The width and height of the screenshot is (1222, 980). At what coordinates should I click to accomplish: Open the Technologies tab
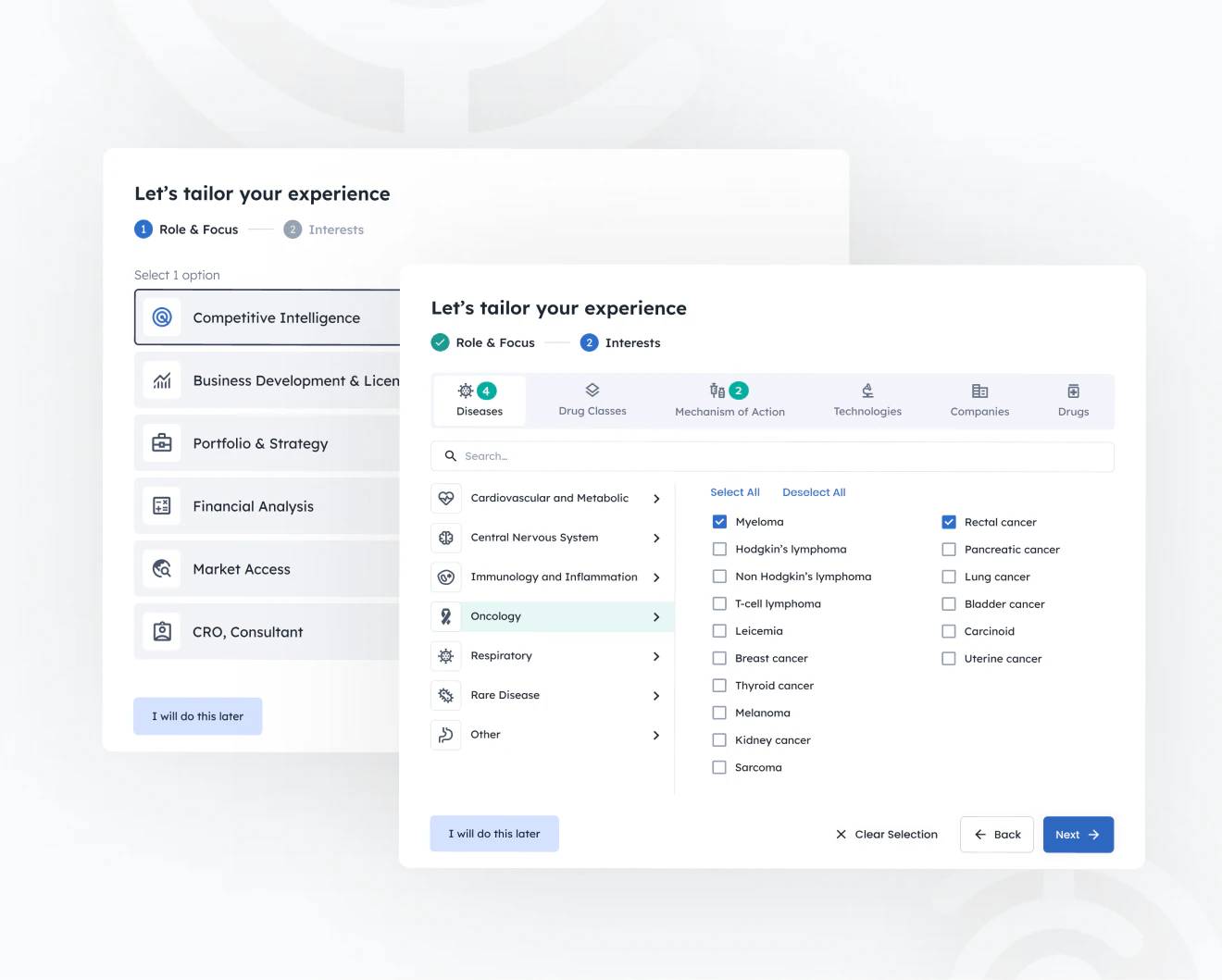(x=867, y=401)
